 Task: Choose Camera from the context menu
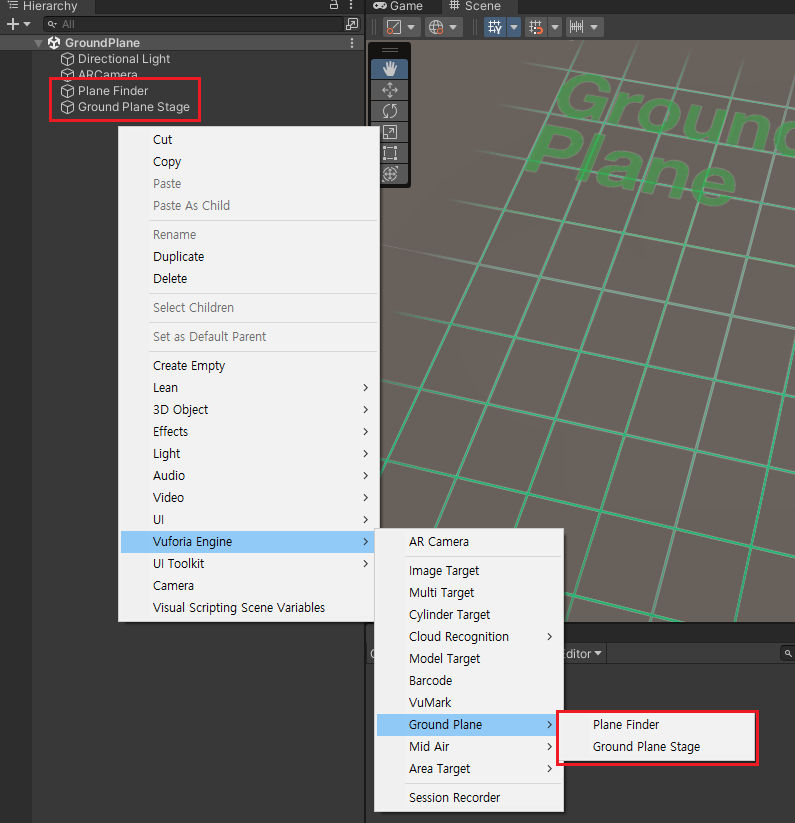247,586
